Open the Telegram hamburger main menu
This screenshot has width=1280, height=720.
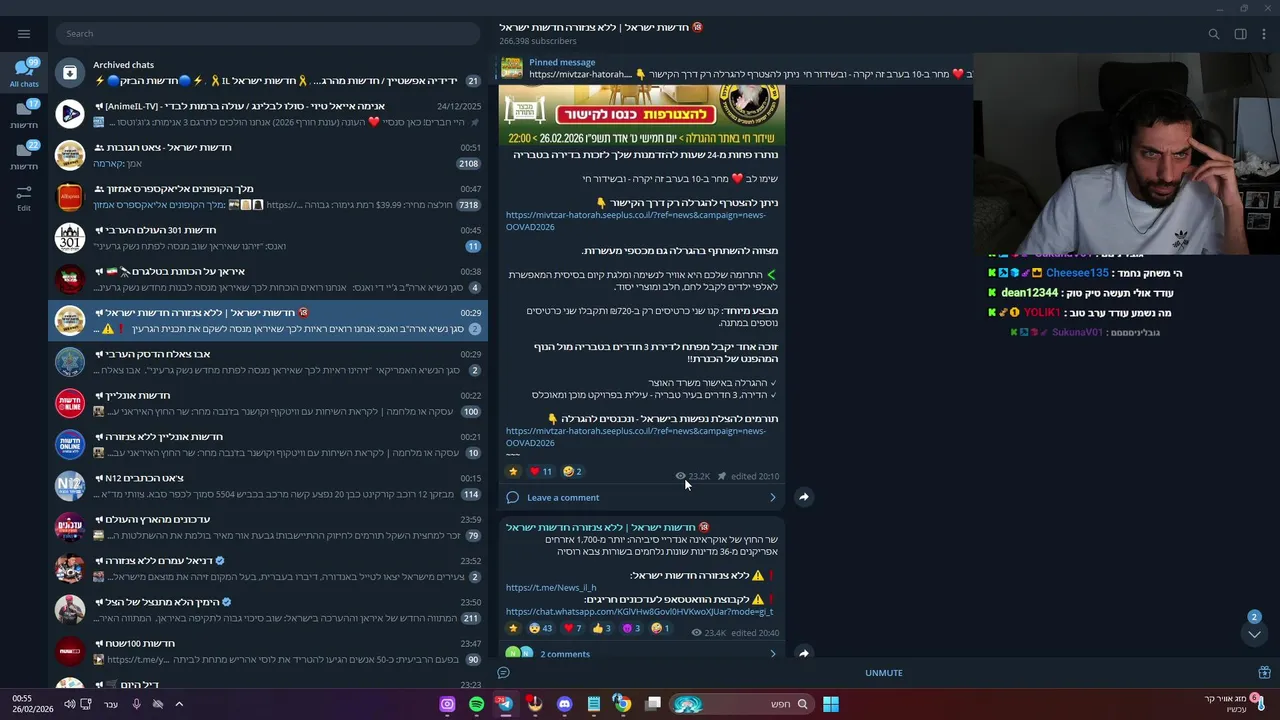pyautogui.click(x=24, y=34)
